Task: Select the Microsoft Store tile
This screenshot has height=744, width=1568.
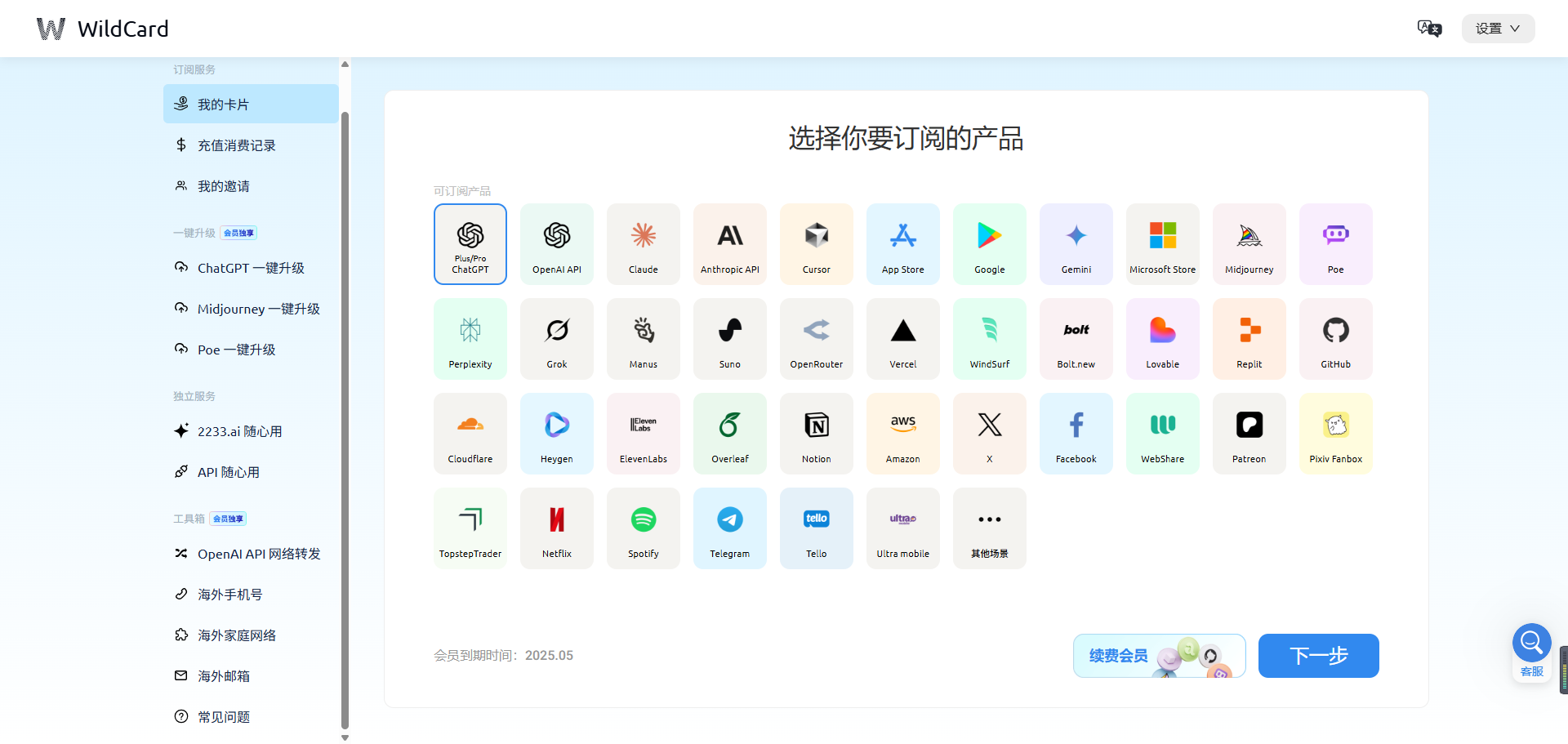Action: (1163, 244)
